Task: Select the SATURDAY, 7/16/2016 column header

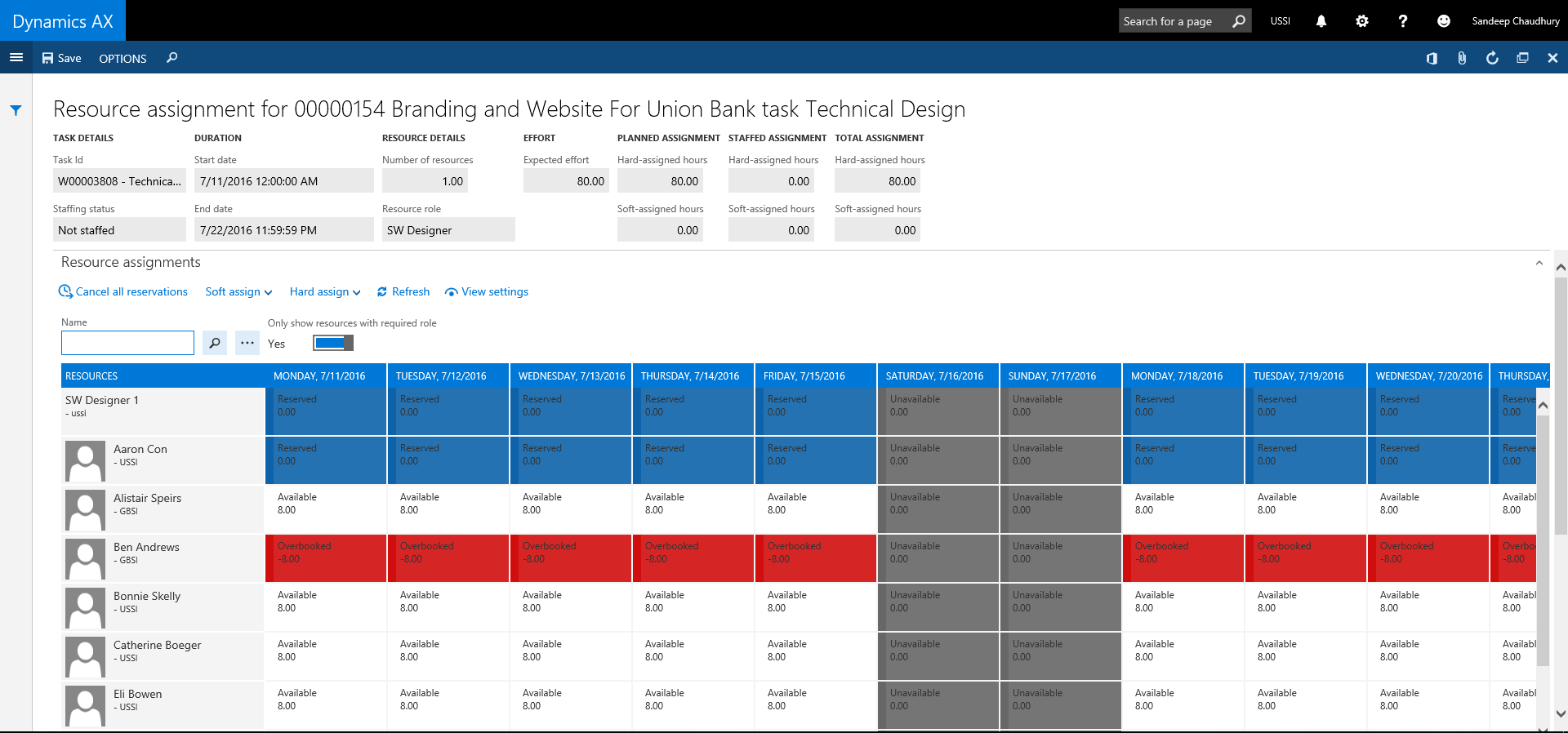Action: point(938,375)
